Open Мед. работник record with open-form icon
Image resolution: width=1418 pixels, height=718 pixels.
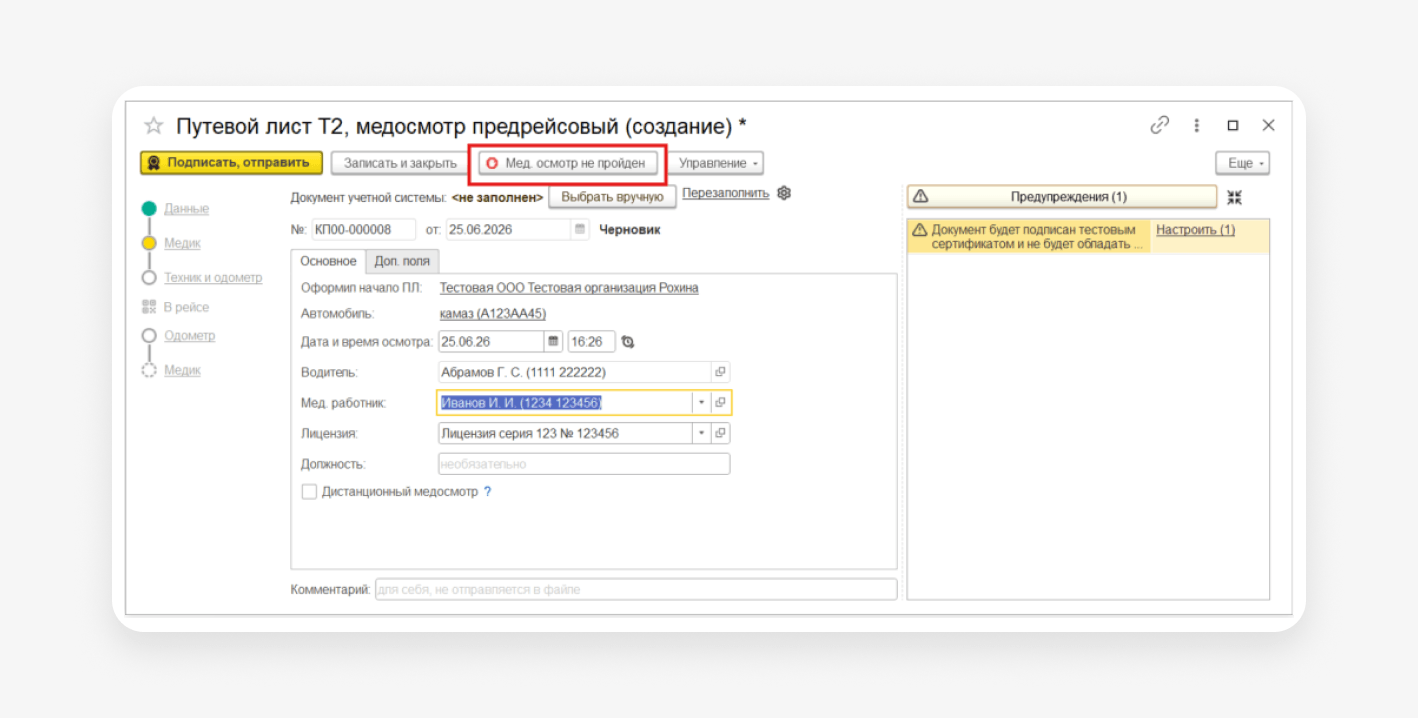click(720, 402)
